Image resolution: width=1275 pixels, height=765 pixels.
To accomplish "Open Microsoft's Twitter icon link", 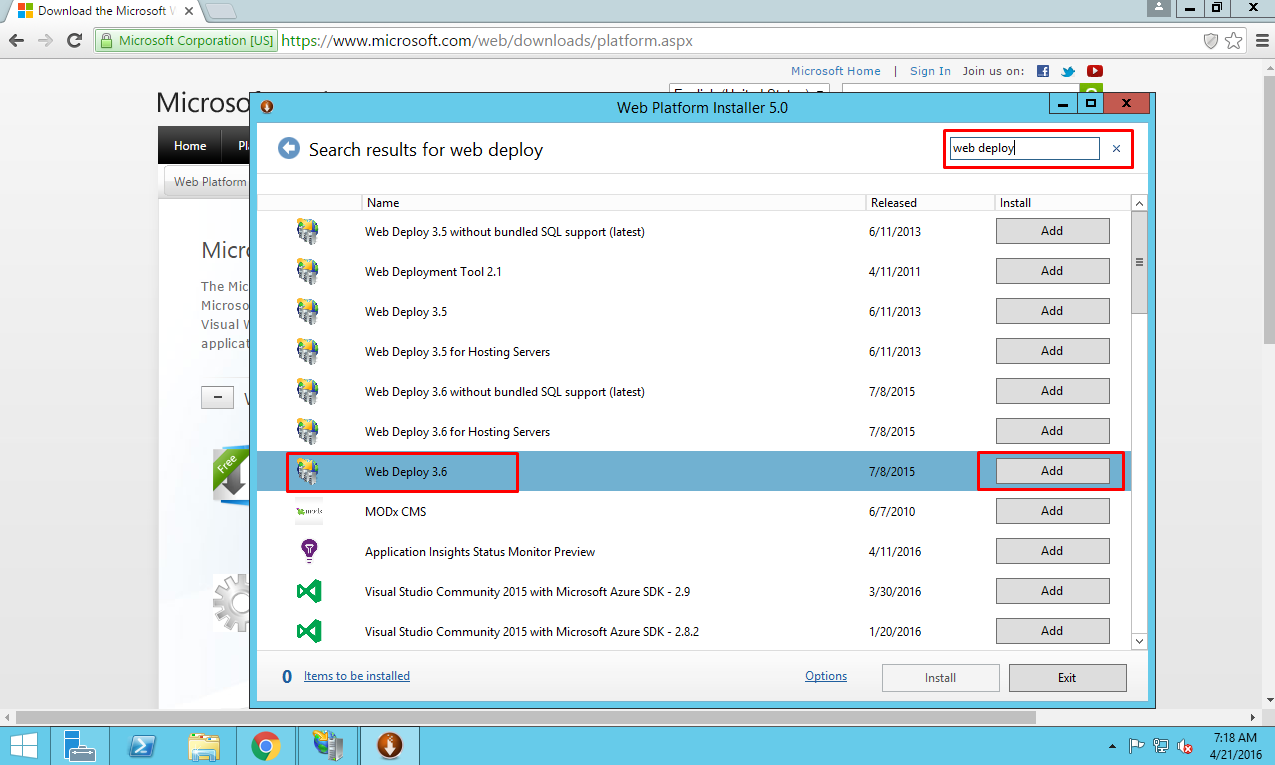I will (x=1069, y=71).
